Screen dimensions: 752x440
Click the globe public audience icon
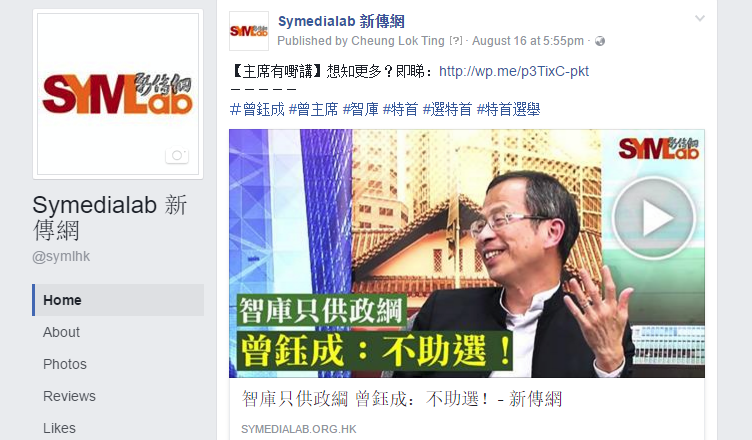[x=599, y=41]
